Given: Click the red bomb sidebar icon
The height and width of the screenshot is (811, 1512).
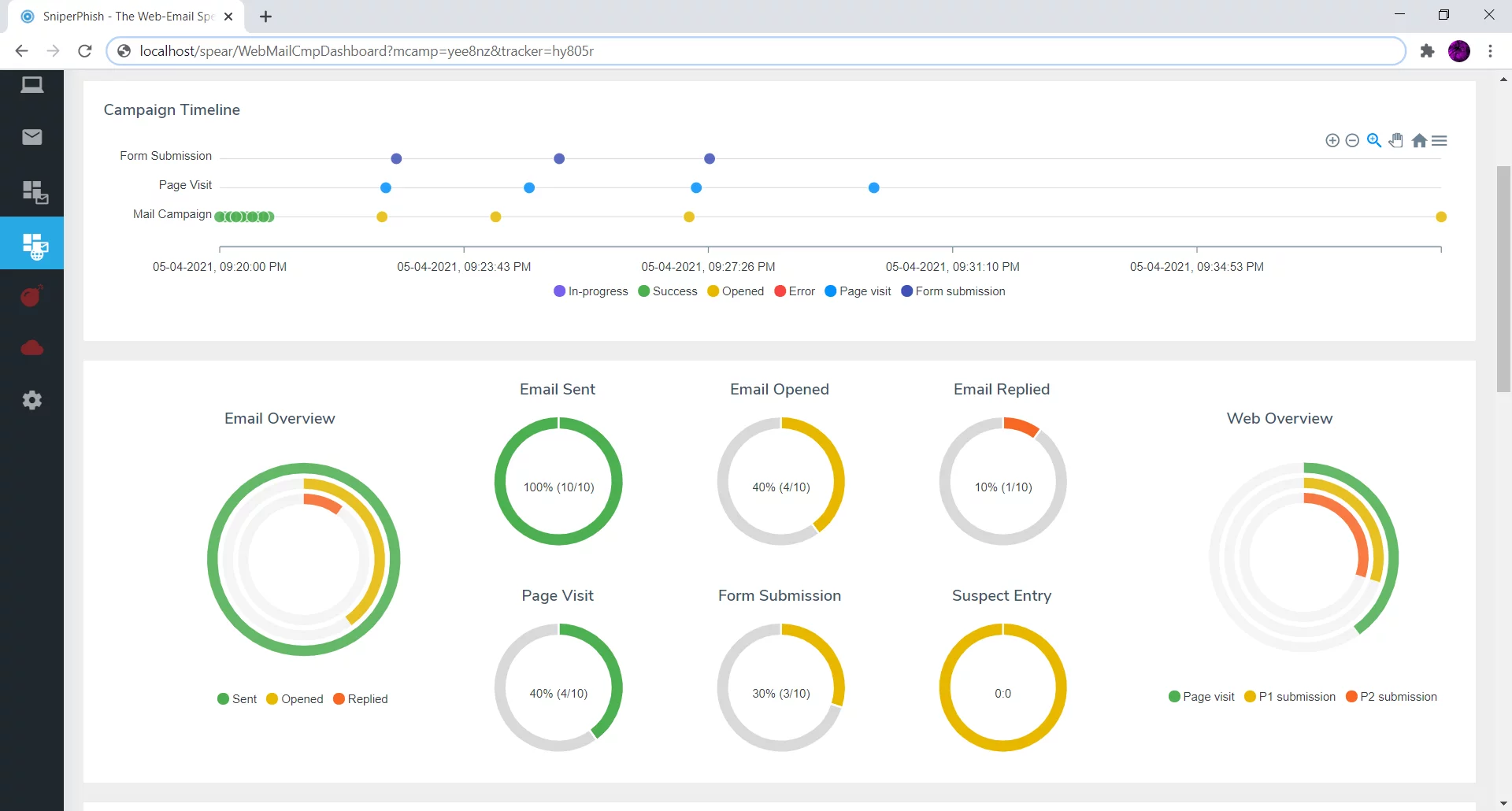Looking at the screenshot, I should (x=31, y=296).
